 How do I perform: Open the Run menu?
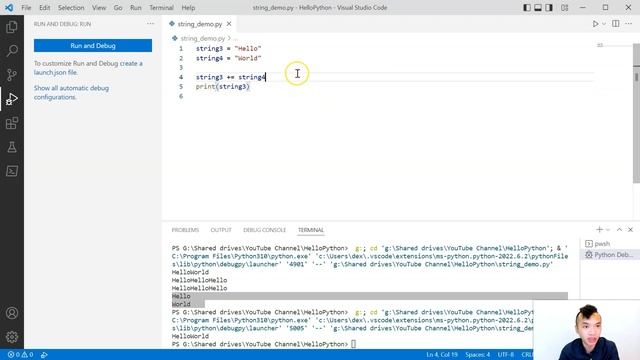tap(136, 8)
